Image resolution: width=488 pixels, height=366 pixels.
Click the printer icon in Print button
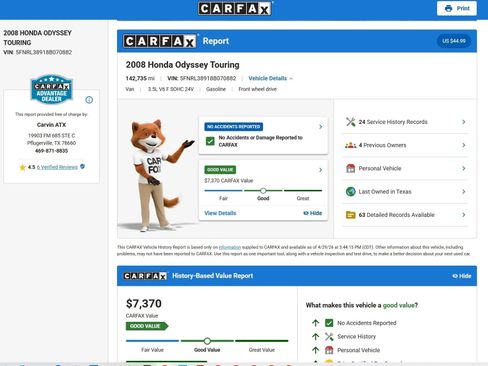click(449, 8)
